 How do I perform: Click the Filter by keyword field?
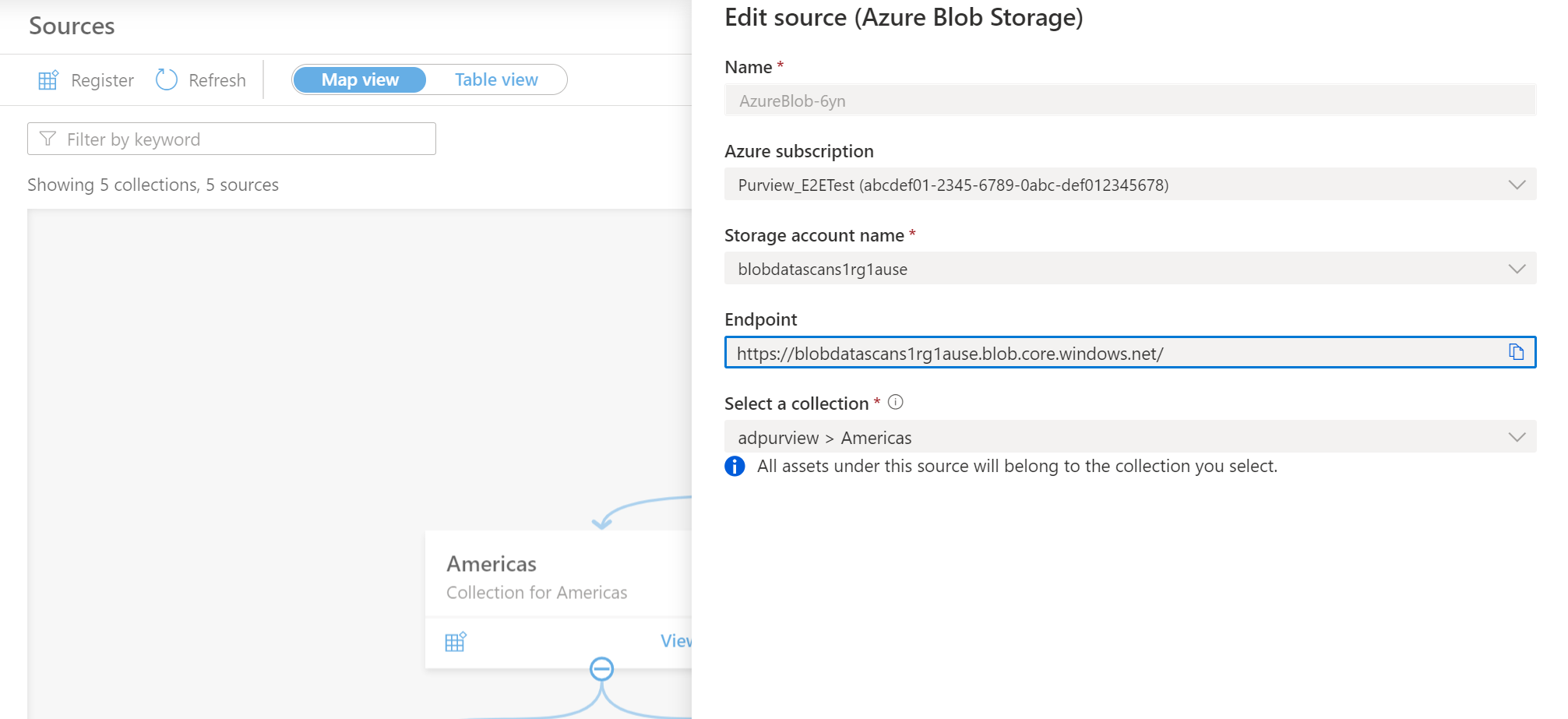pyautogui.click(x=231, y=139)
